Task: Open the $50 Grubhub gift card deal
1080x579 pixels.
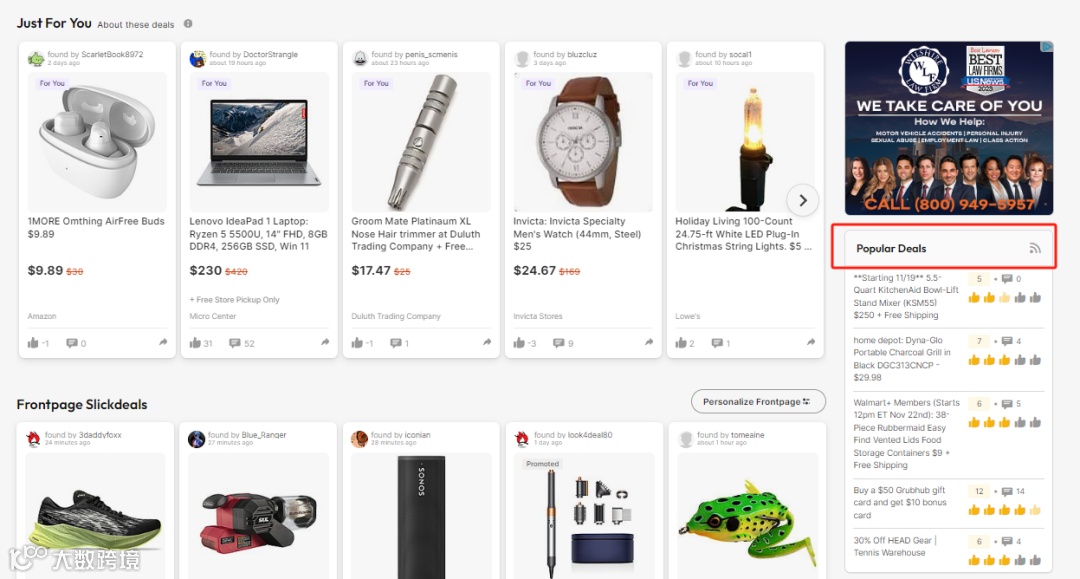Action: point(900,503)
